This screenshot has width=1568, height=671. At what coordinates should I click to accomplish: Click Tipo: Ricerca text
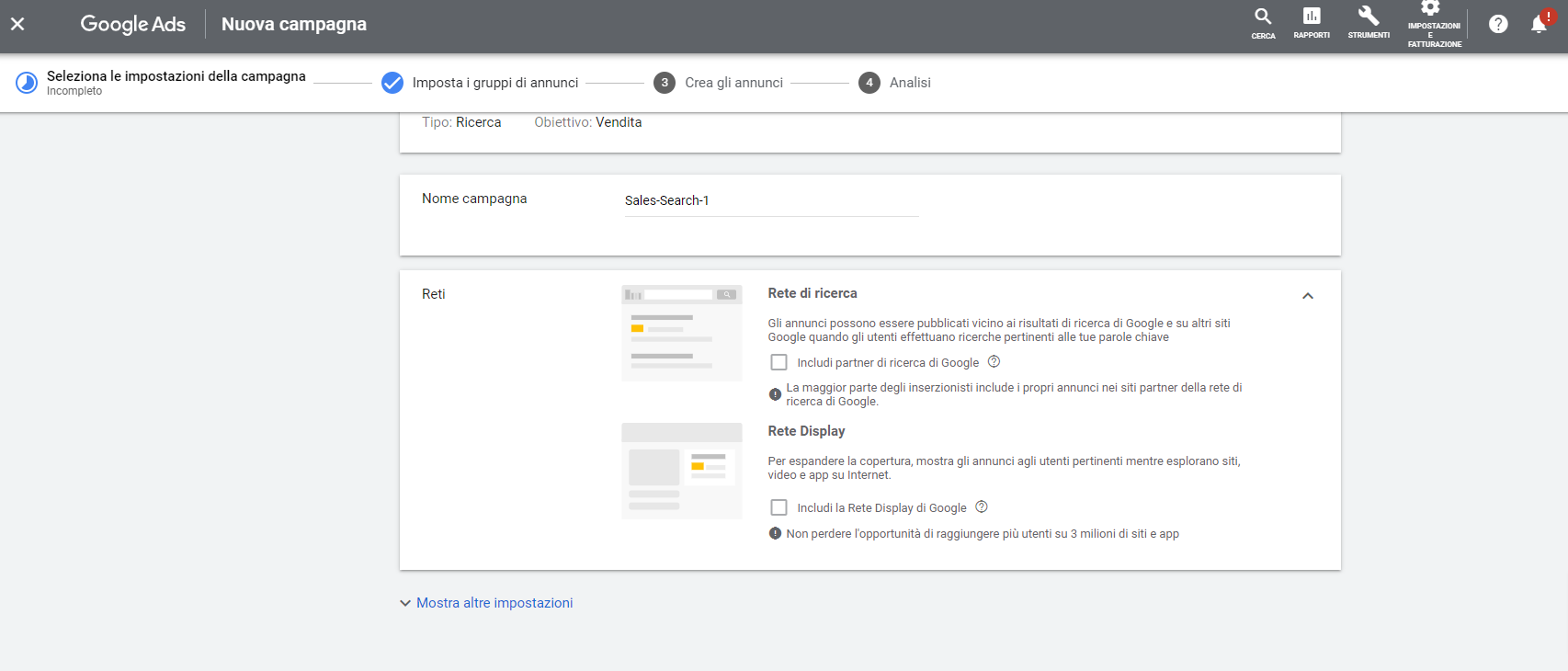[x=461, y=122]
